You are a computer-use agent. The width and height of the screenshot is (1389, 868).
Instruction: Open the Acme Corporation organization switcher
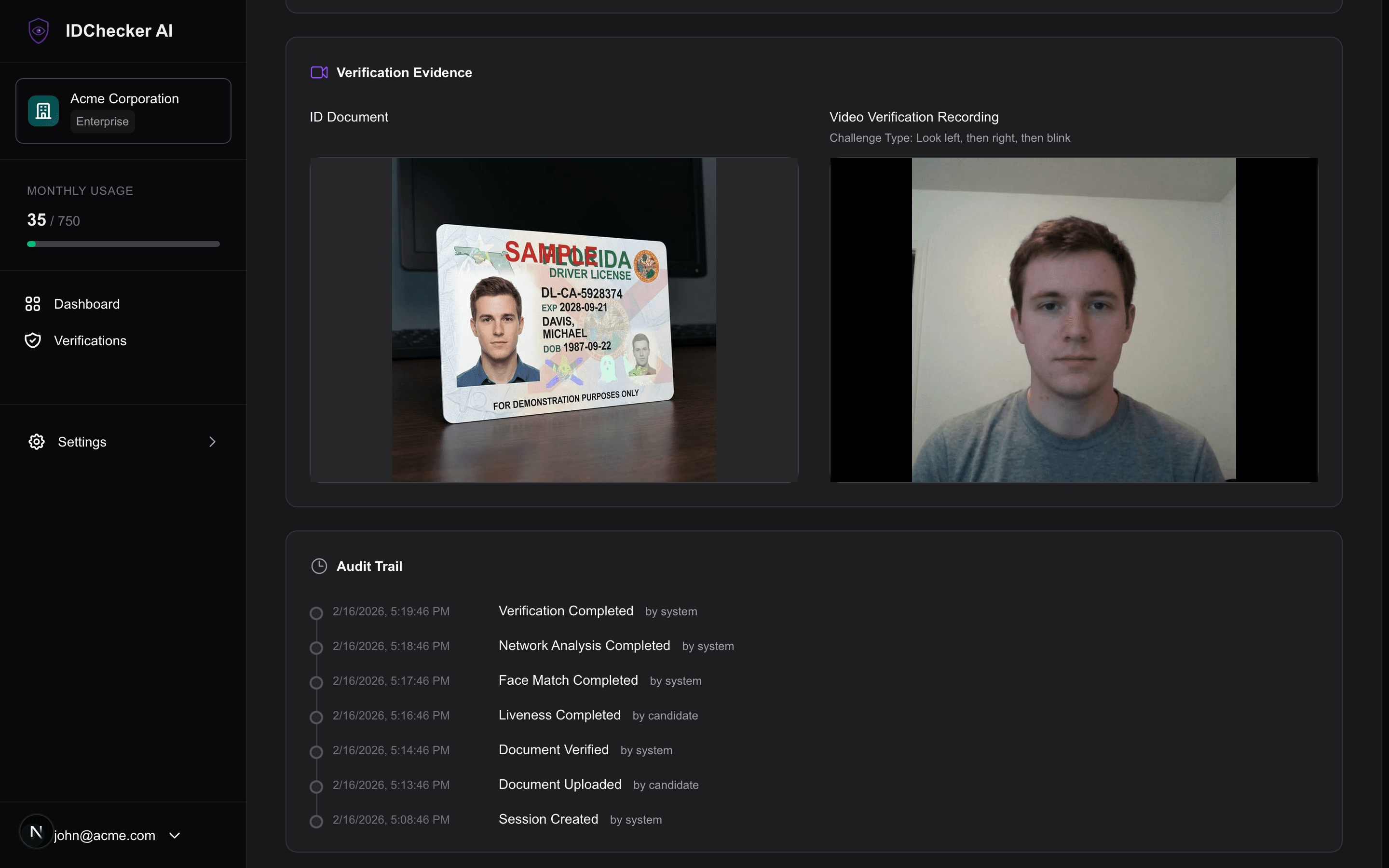tap(123, 110)
